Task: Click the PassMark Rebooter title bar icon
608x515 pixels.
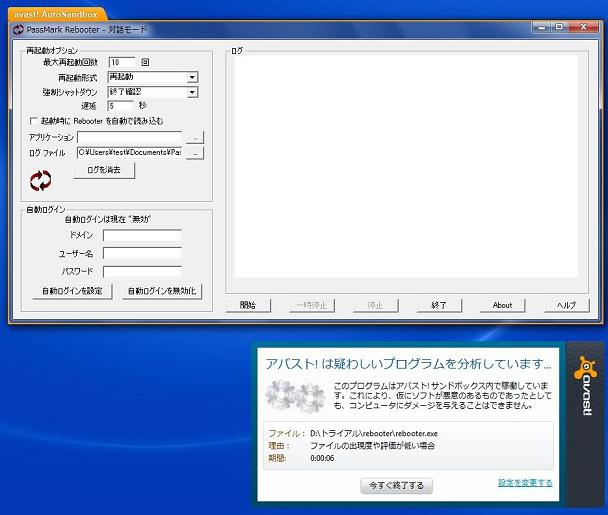Action: 18,30
